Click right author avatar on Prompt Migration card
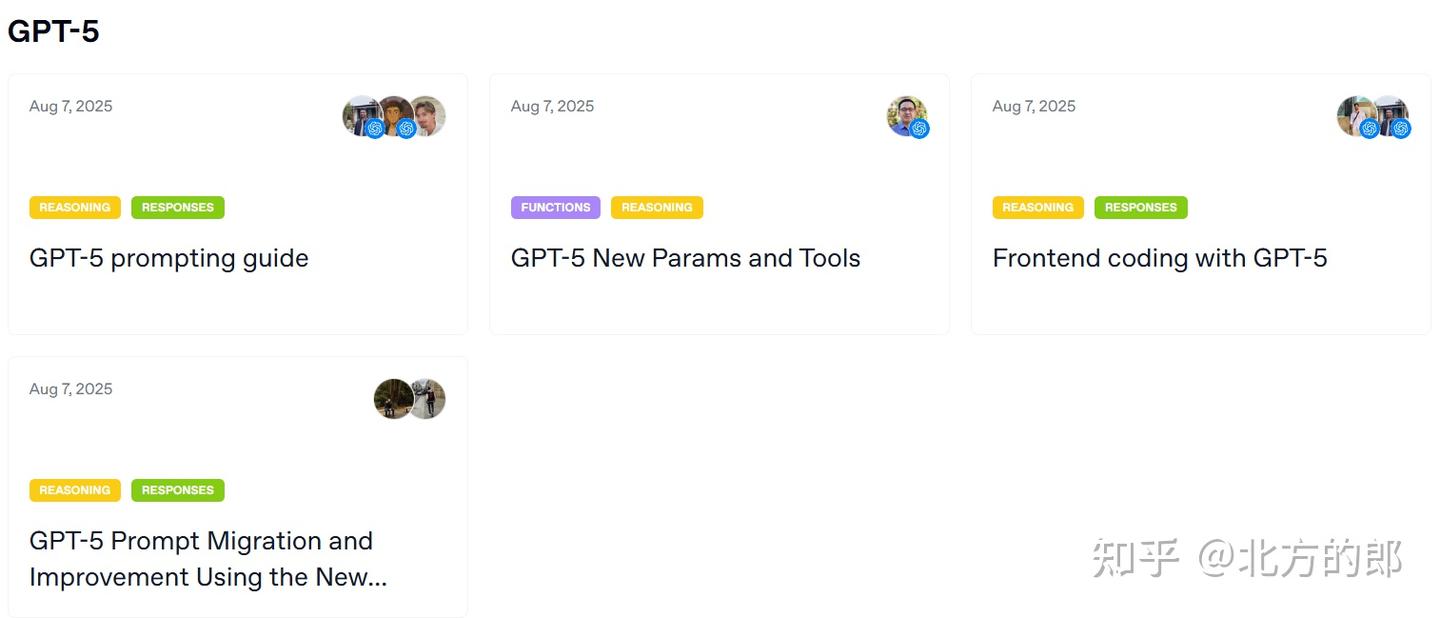Viewport: 1440px width, 618px height. coord(429,399)
